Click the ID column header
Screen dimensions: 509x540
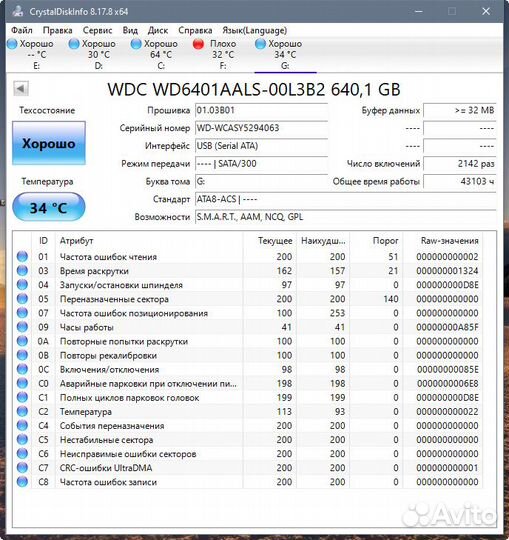click(x=43, y=240)
